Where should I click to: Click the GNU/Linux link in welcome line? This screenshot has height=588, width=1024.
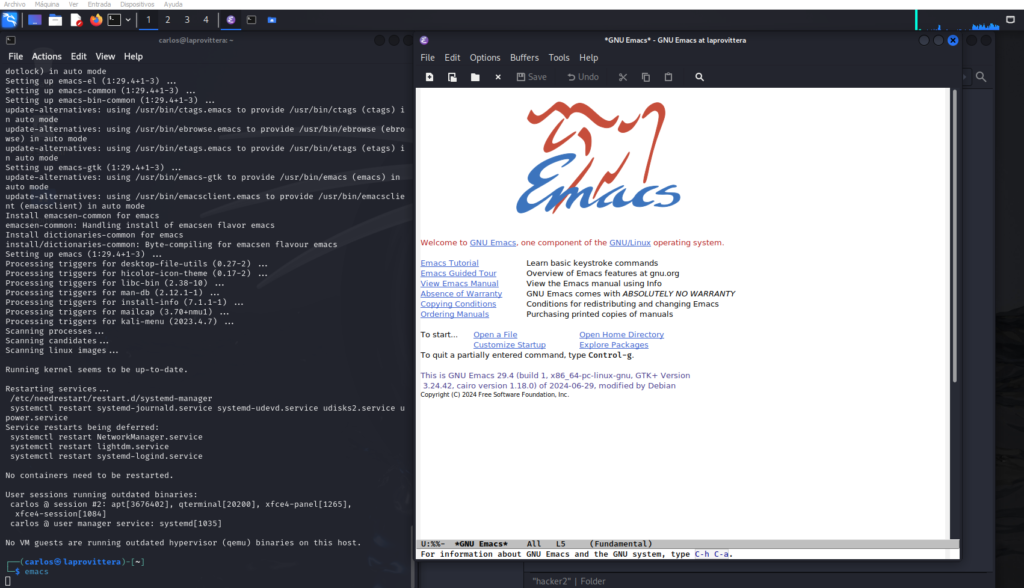(x=630, y=243)
